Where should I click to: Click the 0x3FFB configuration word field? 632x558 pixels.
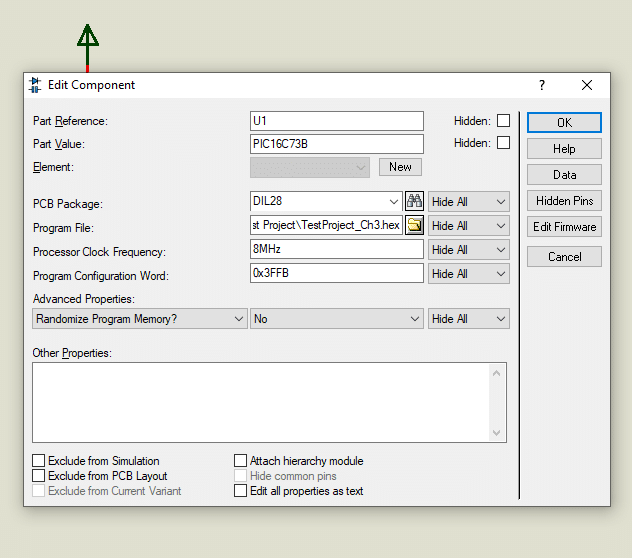(337, 273)
